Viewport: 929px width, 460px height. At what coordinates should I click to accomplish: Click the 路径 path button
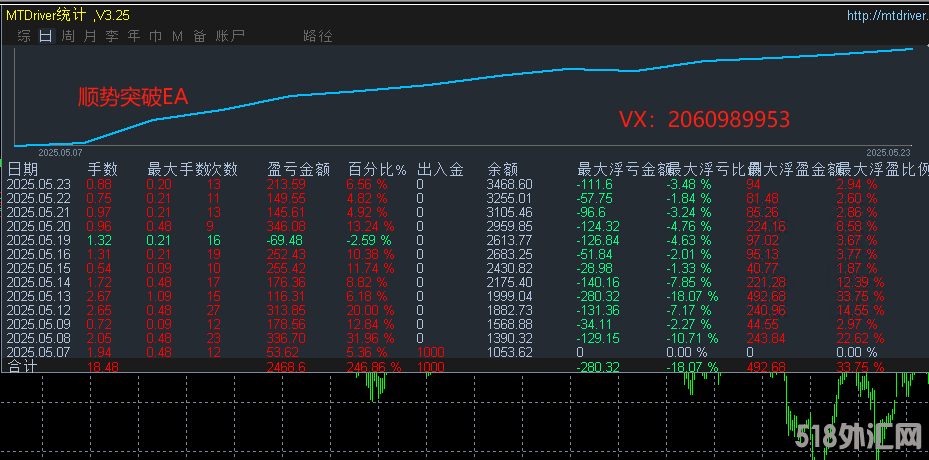coord(317,36)
